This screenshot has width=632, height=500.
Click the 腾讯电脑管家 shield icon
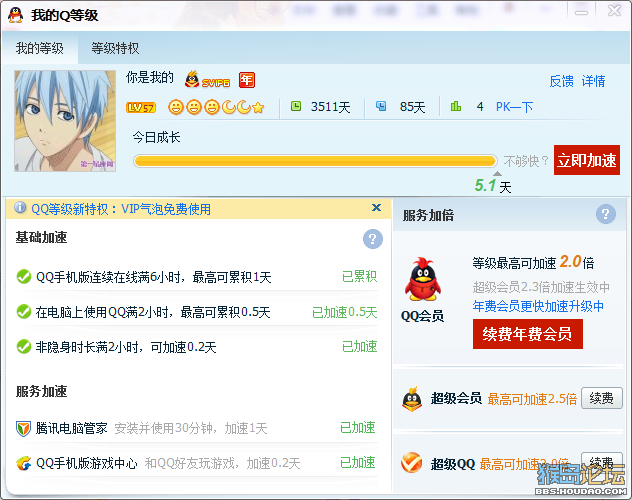(23, 428)
